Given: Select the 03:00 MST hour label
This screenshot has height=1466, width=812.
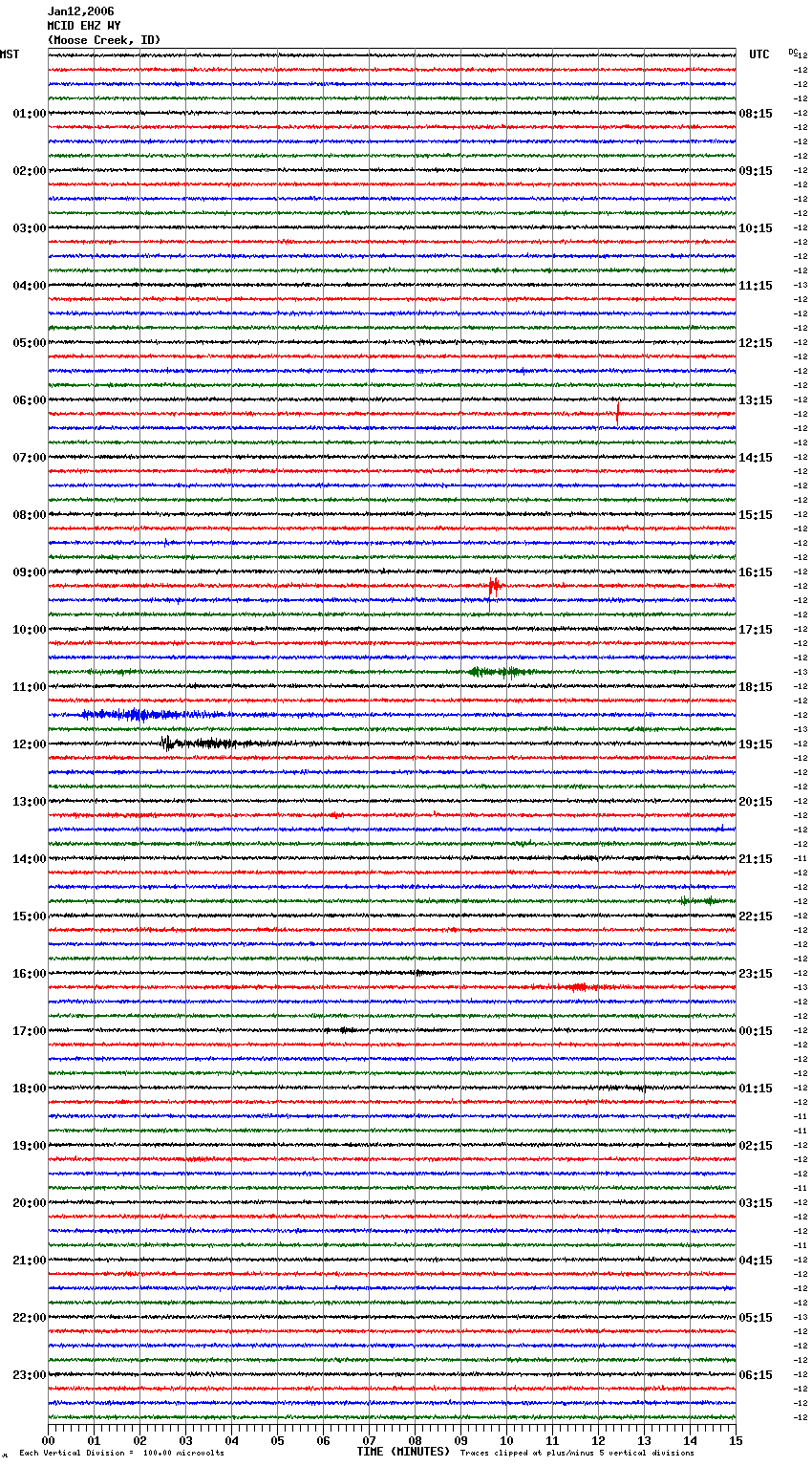Looking at the screenshot, I should pyautogui.click(x=30, y=228).
